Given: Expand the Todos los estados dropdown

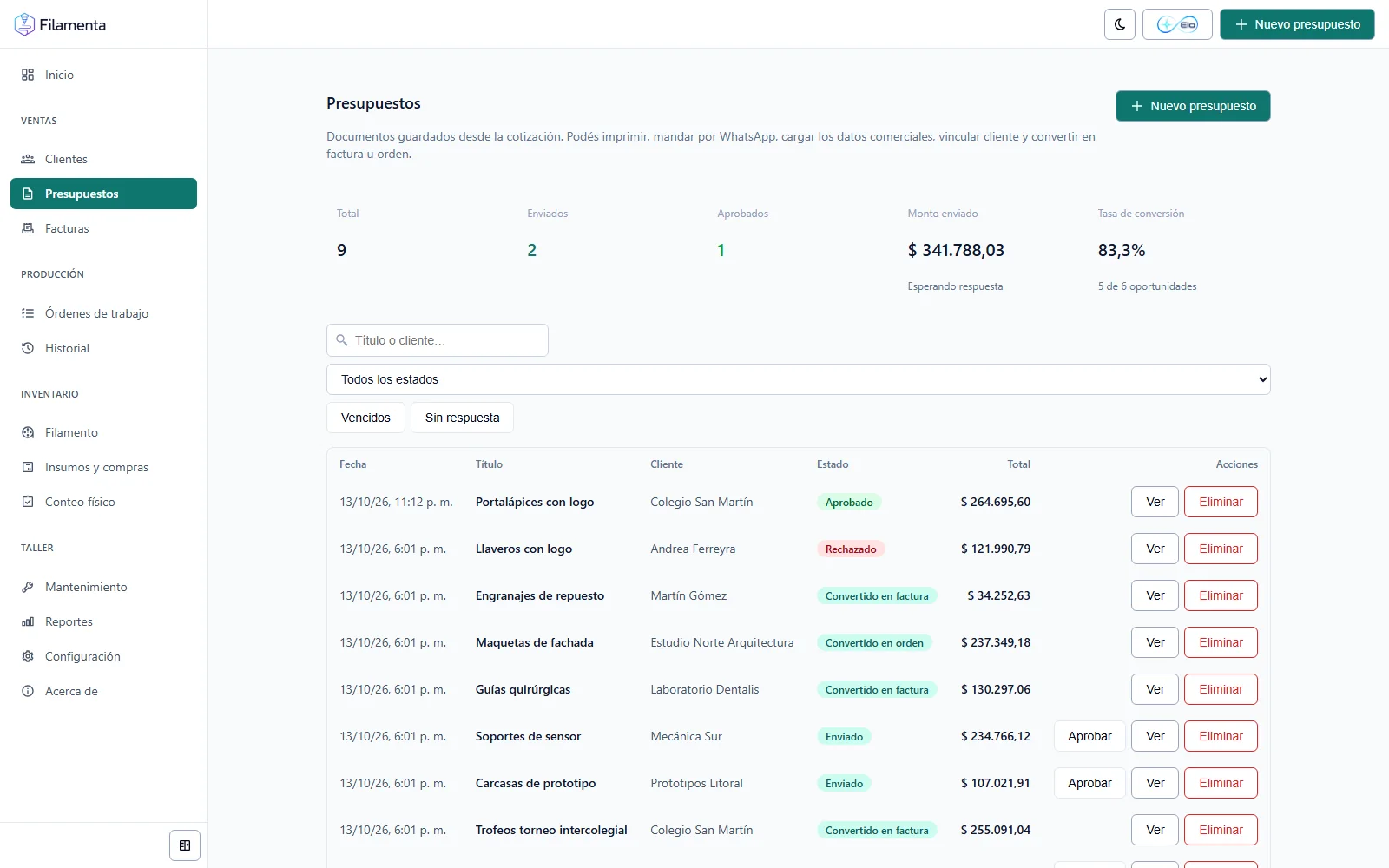Looking at the screenshot, I should coord(799,379).
